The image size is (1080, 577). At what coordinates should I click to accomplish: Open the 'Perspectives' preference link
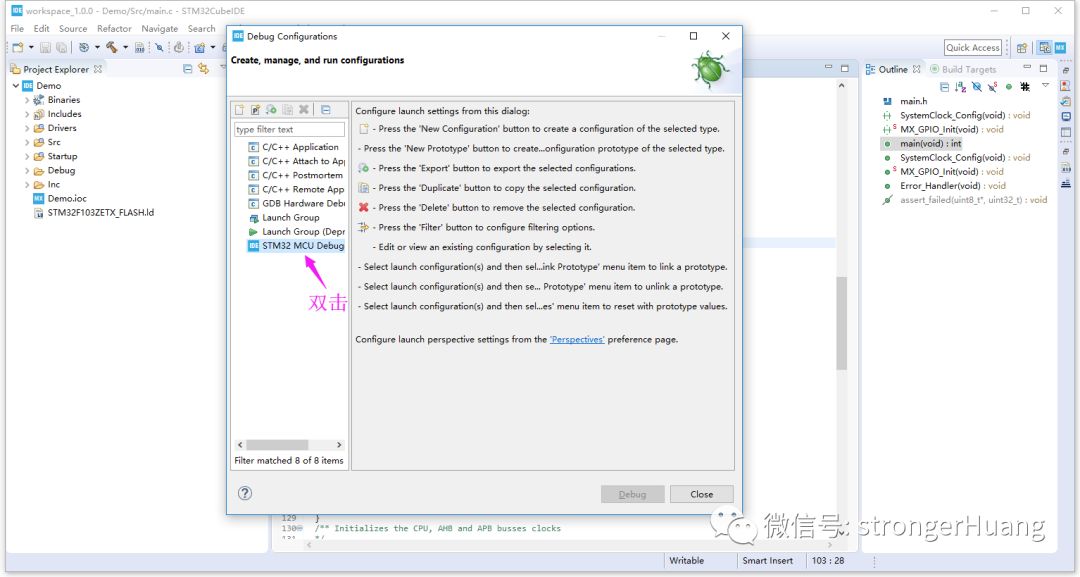[577, 339]
